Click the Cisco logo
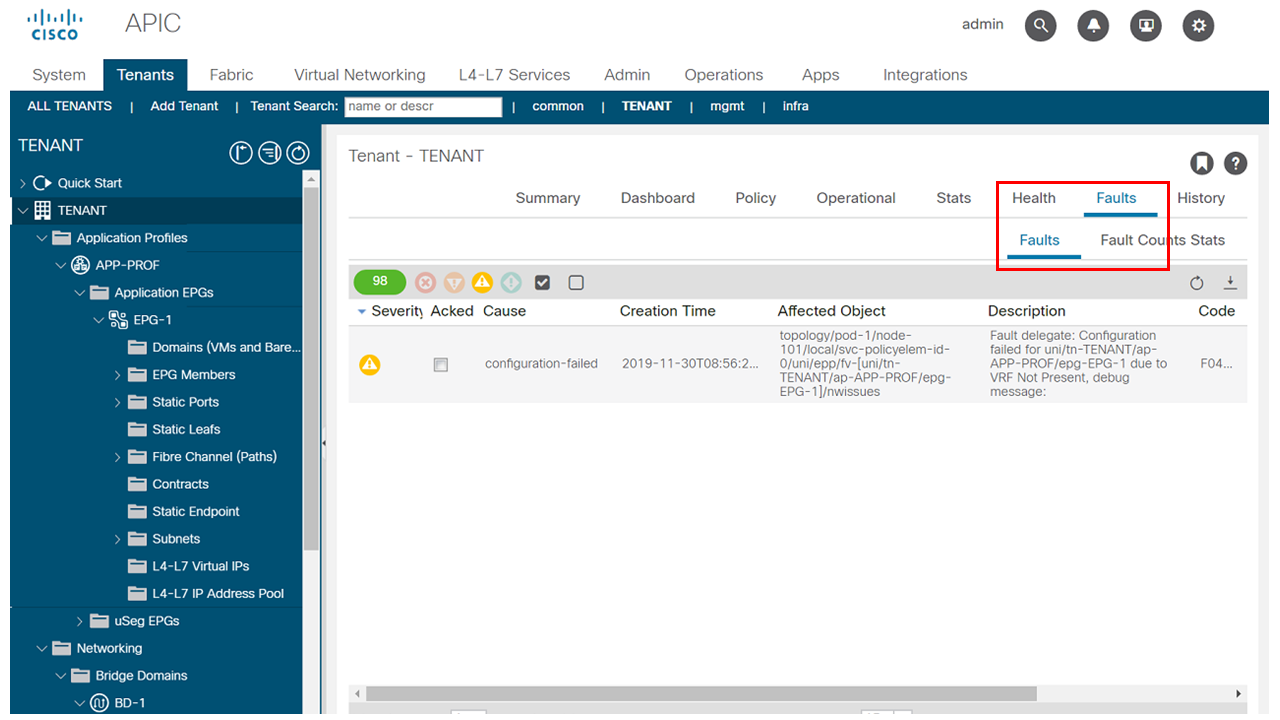Image resolution: width=1280 pixels, height=720 pixels. click(x=55, y=25)
